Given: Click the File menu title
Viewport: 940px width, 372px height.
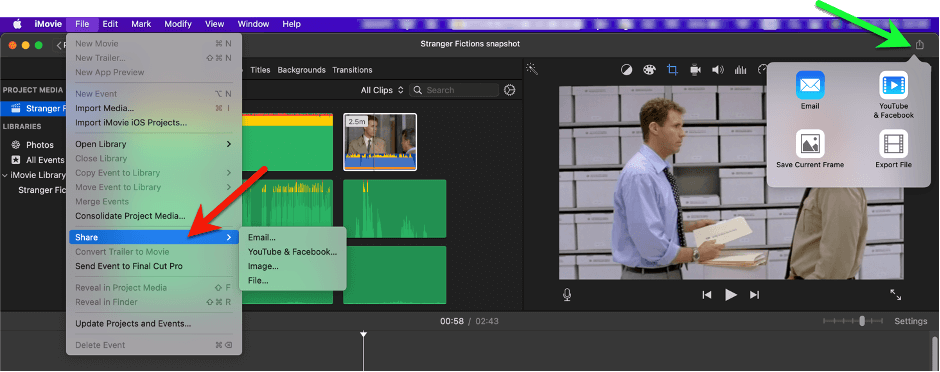Looking at the screenshot, I should (x=82, y=24).
